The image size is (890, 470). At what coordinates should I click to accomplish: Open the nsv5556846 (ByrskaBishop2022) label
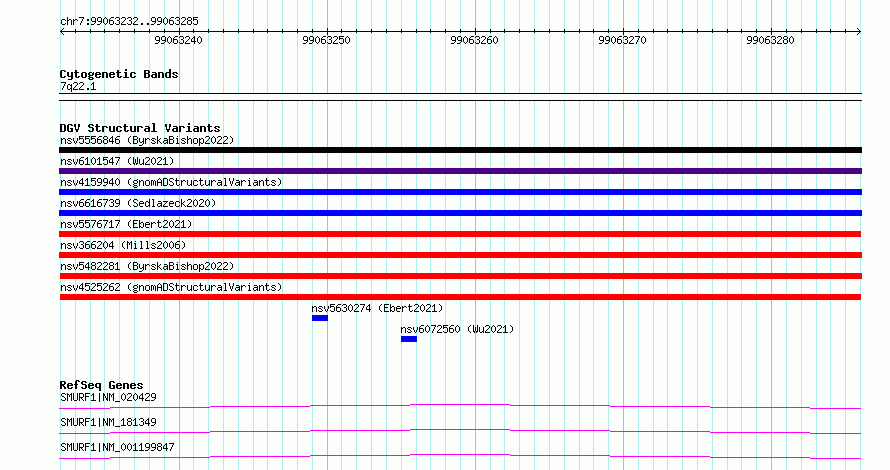tap(147, 140)
